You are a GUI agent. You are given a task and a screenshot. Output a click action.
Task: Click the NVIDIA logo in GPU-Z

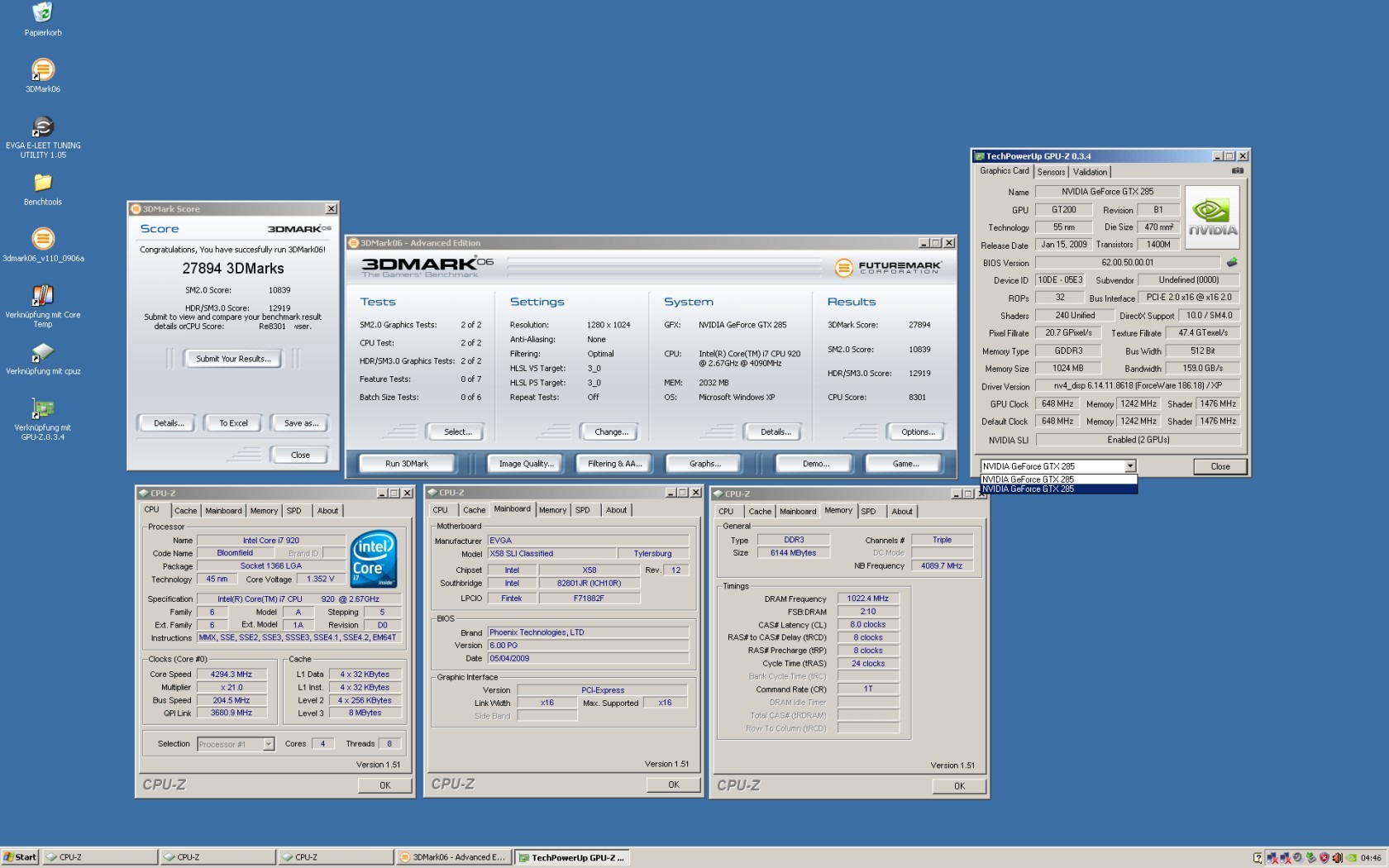pos(1212,217)
